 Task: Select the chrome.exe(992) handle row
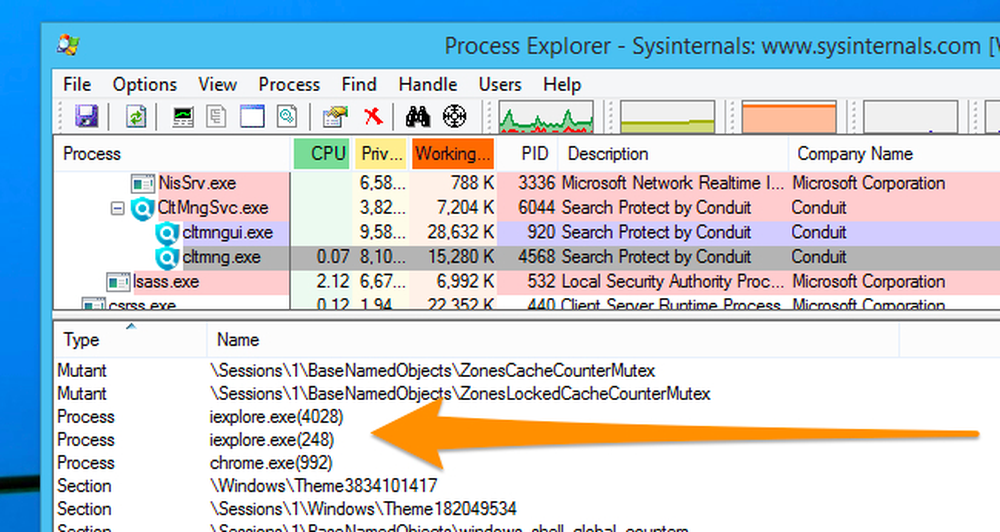(527, 462)
